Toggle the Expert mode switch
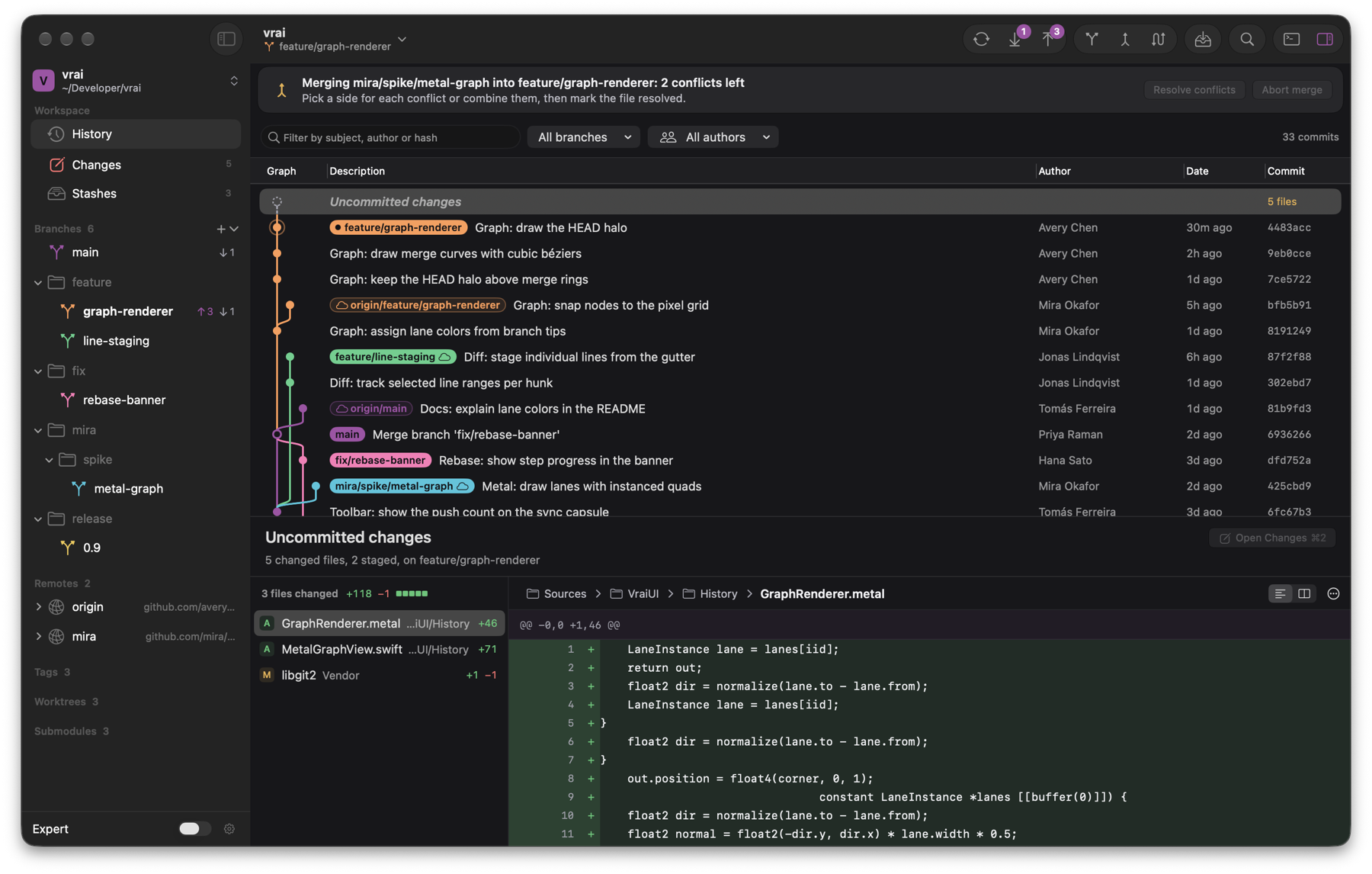Viewport: 1372px width, 874px height. click(x=194, y=829)
